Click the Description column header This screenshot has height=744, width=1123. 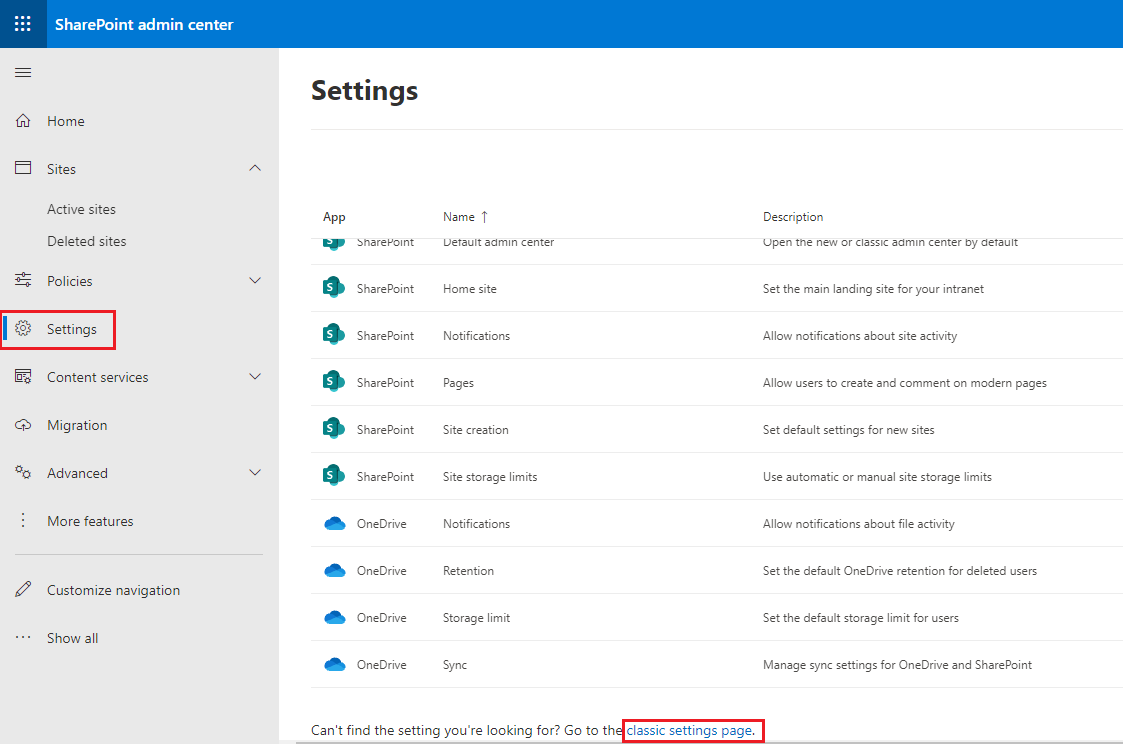793,217
